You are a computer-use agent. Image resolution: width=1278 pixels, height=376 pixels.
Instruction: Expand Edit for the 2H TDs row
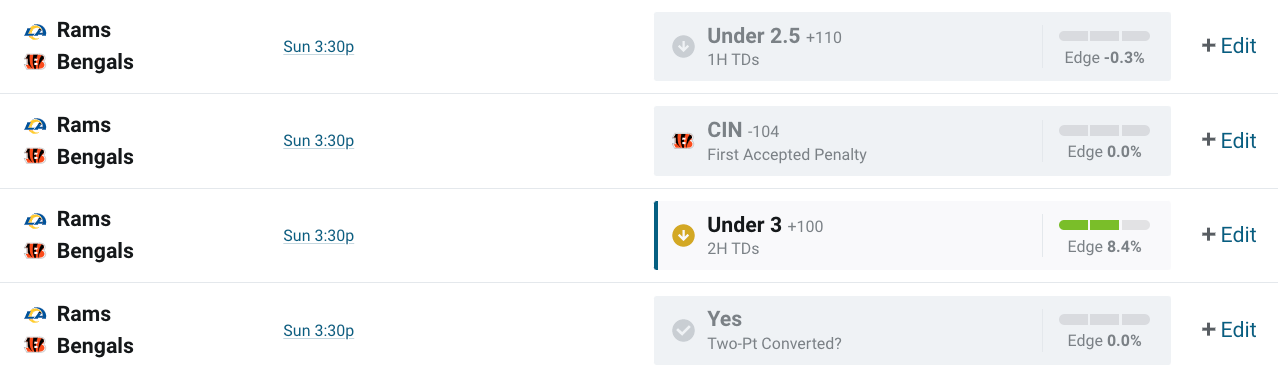tap(1229, 235)
